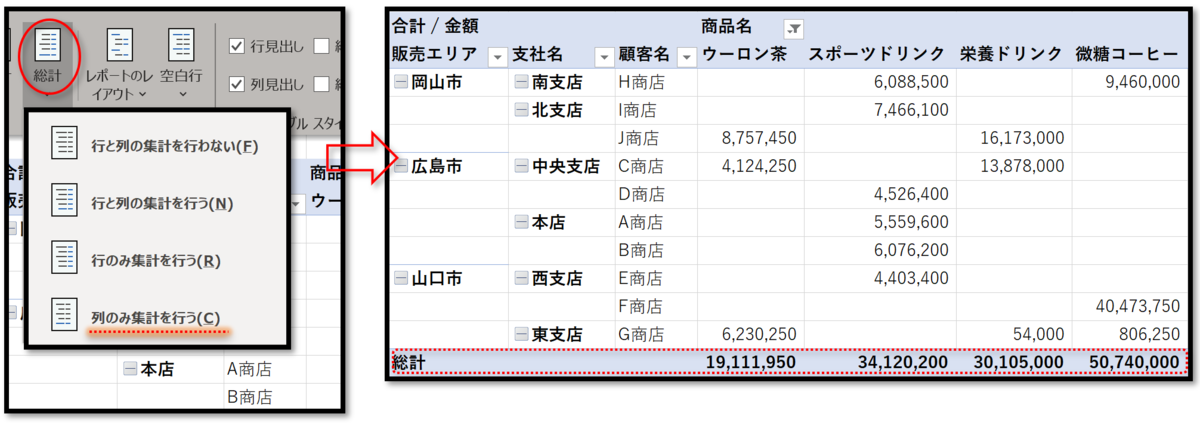Viewport: 1200px width, 423px height.
Task: Open the レポートのレイアウト ribbon dropdown
Action: coord(119,64)
